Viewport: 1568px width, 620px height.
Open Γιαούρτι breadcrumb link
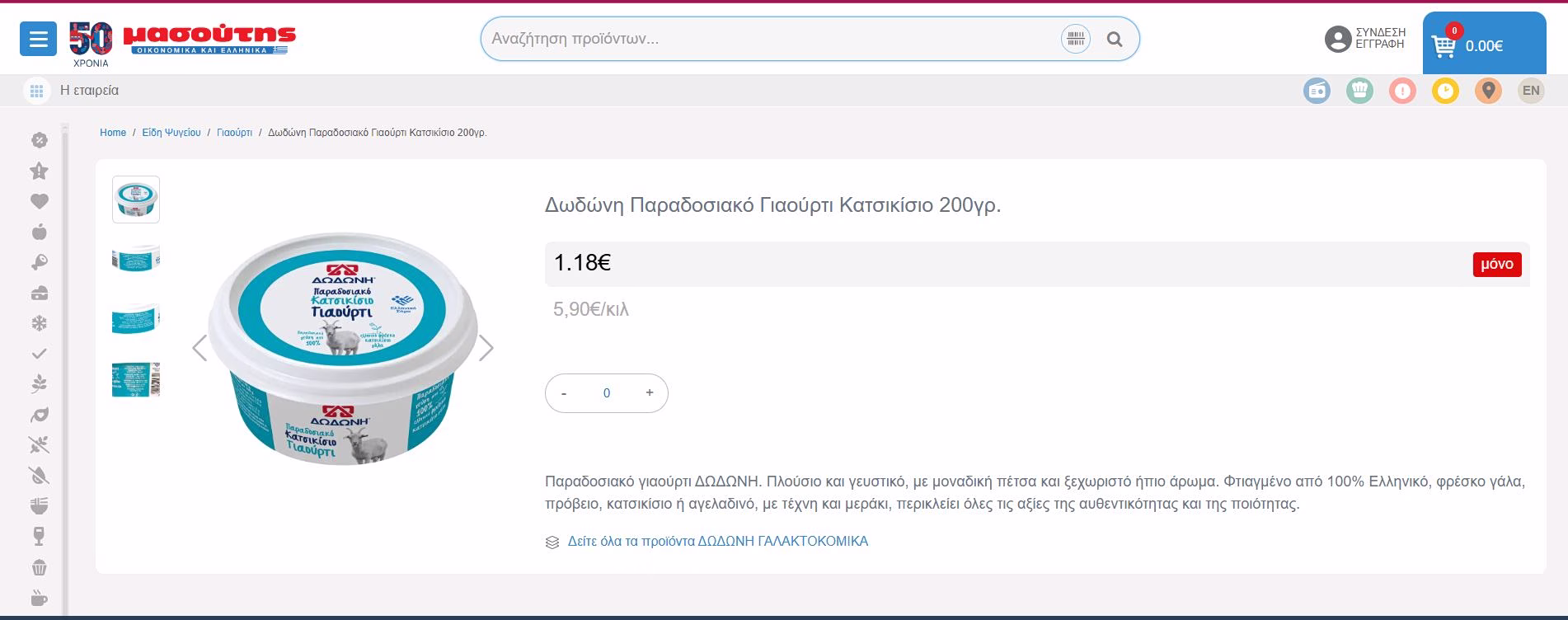point(235,133)
